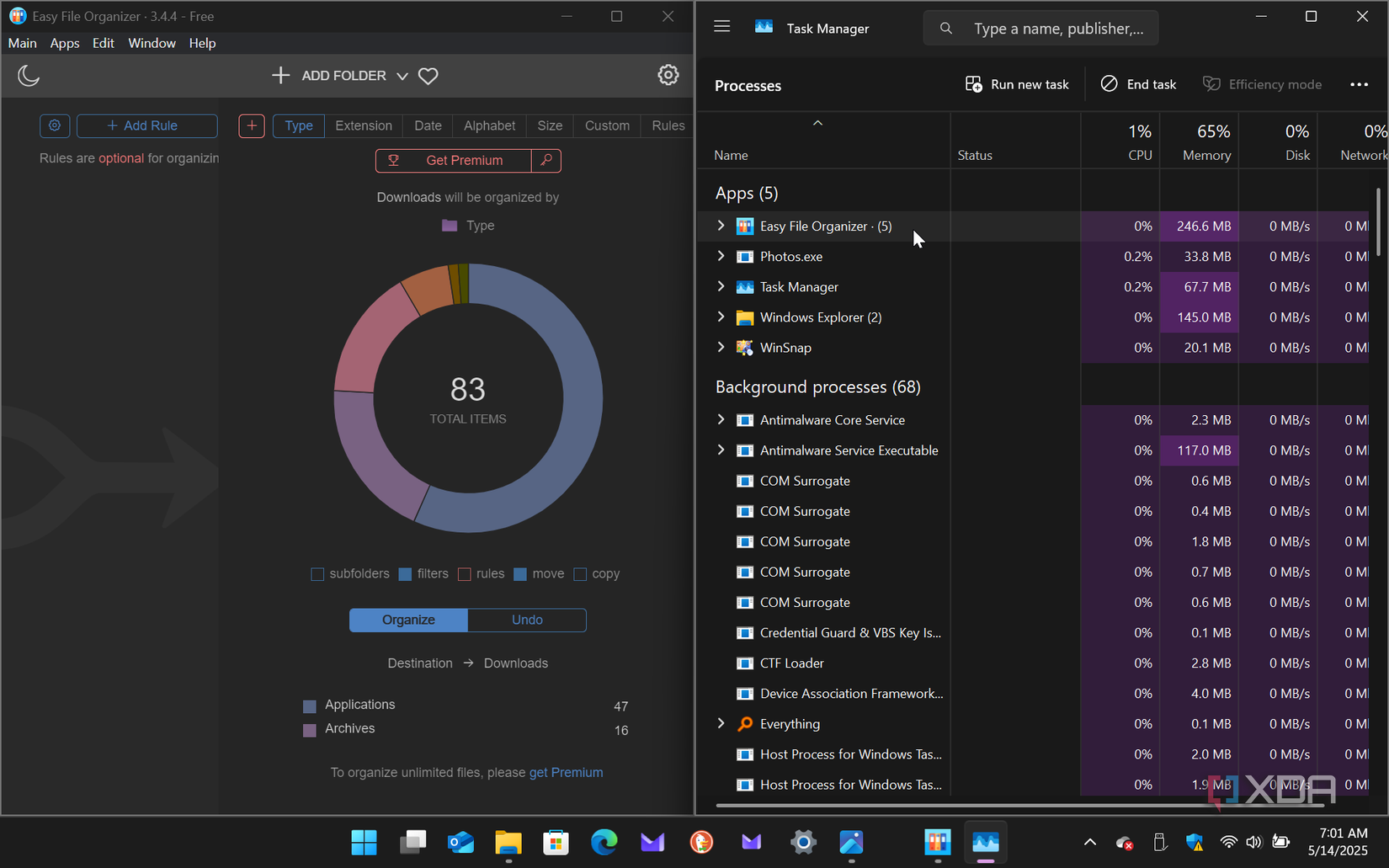Expand the Windows Explorer process group
Screen dimensions: 1389x868
(x=721, y=317)
